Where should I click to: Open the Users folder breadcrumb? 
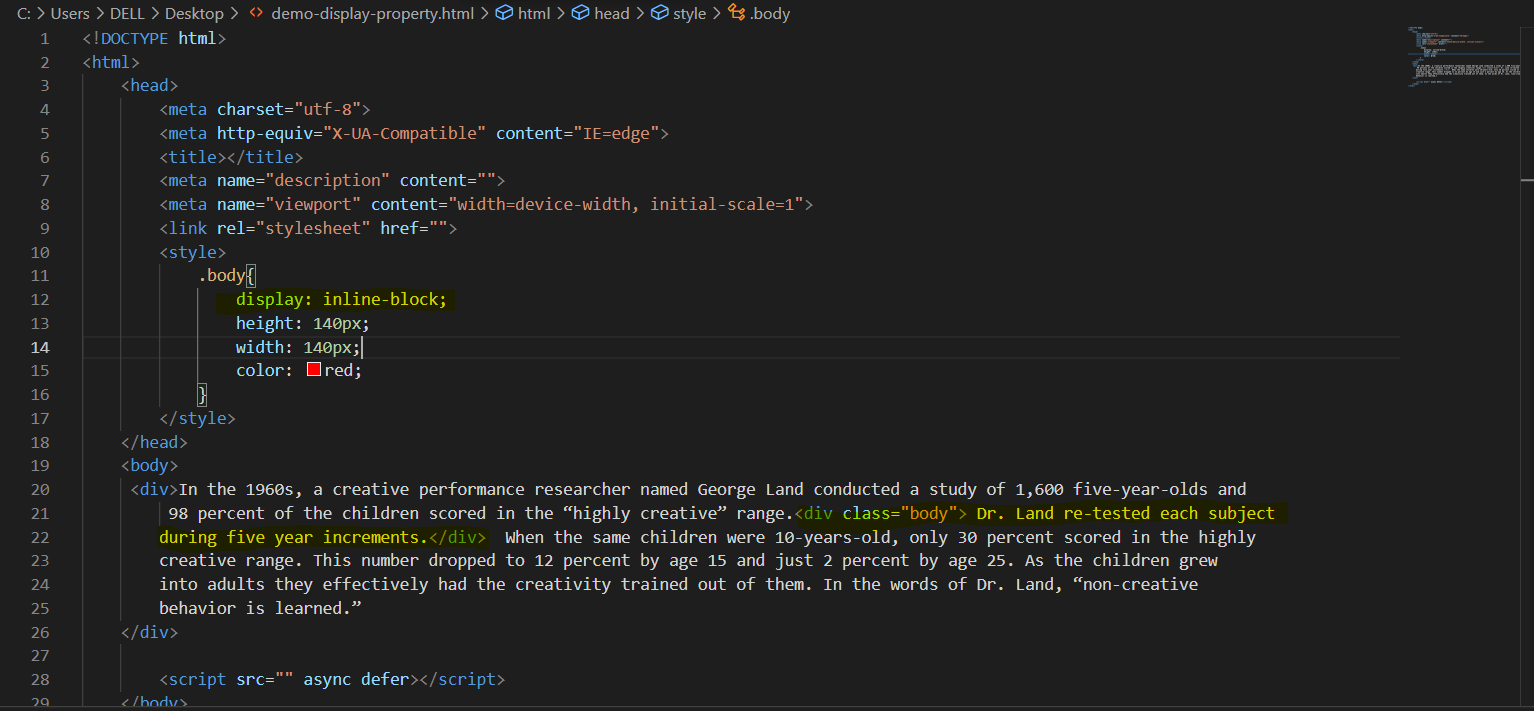point(70,14)
